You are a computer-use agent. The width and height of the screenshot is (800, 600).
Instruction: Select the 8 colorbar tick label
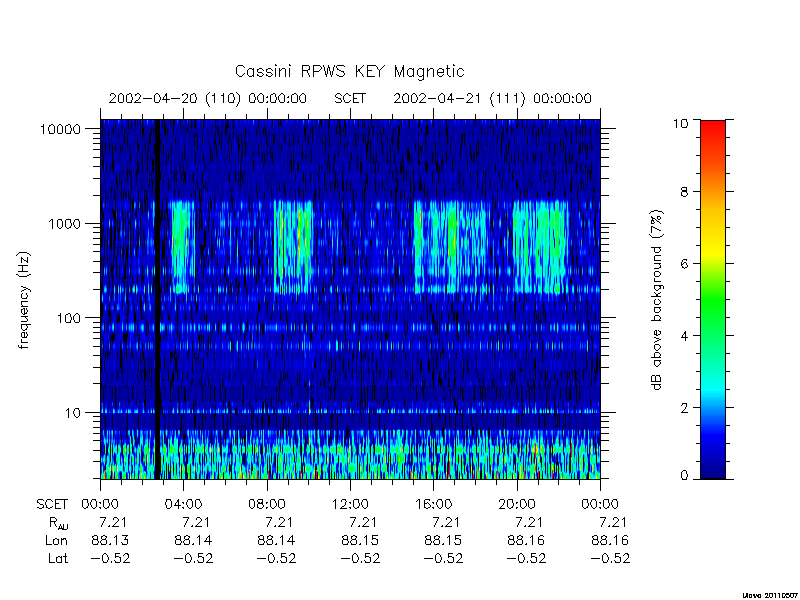pos(684,192)
